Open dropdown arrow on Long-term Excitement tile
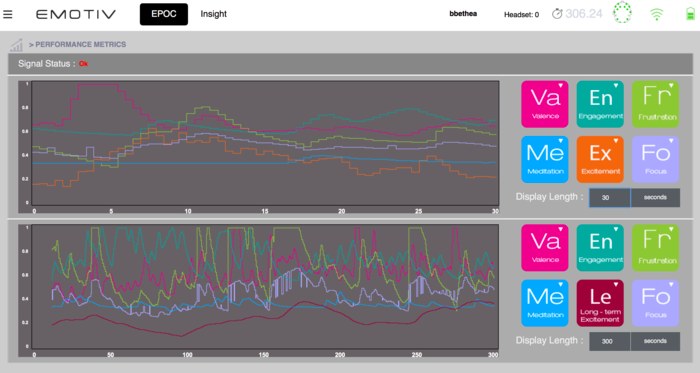Viewport: 700px width, 373px height. [616, 285]
